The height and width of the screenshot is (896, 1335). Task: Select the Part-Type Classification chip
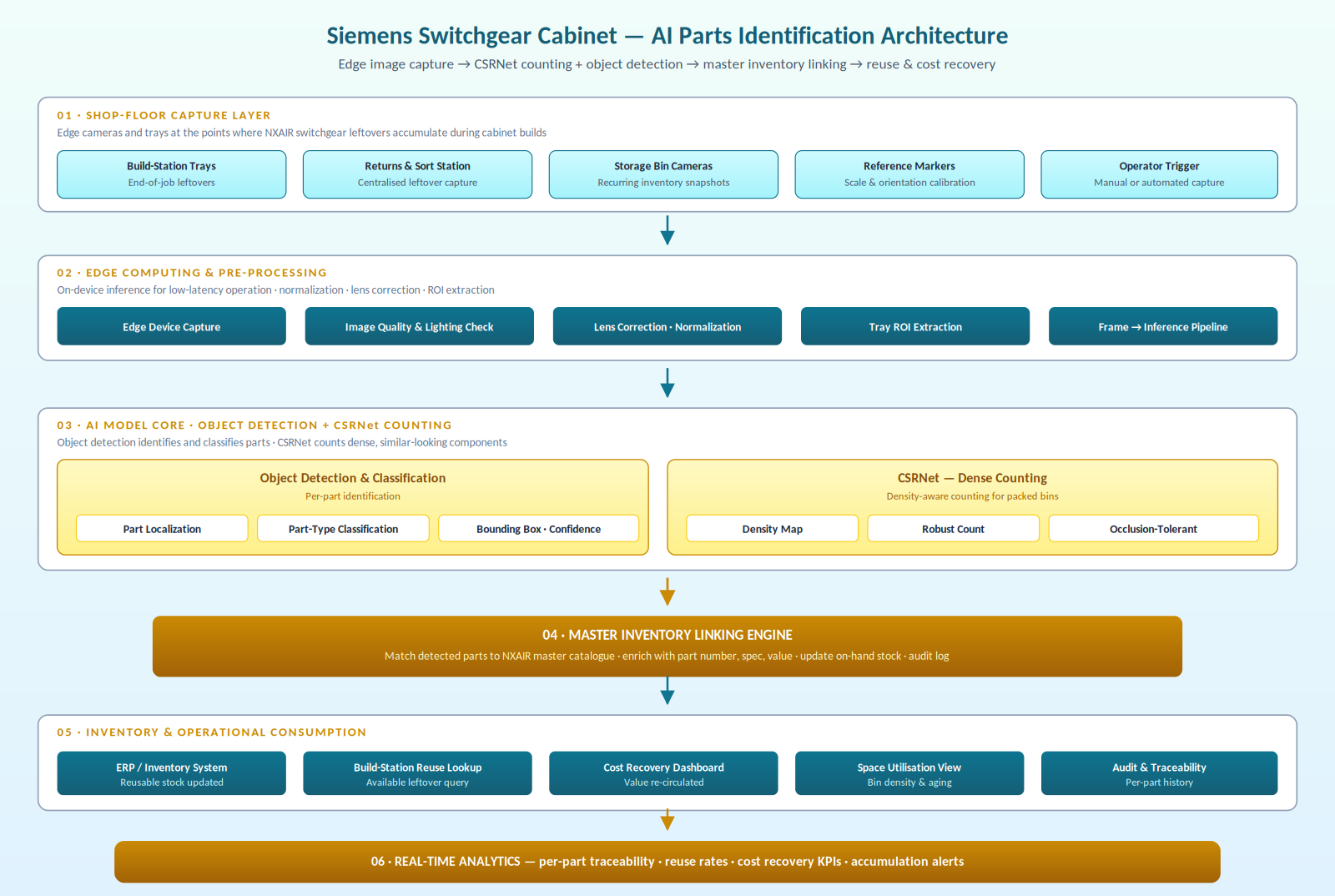coord(343,529)
